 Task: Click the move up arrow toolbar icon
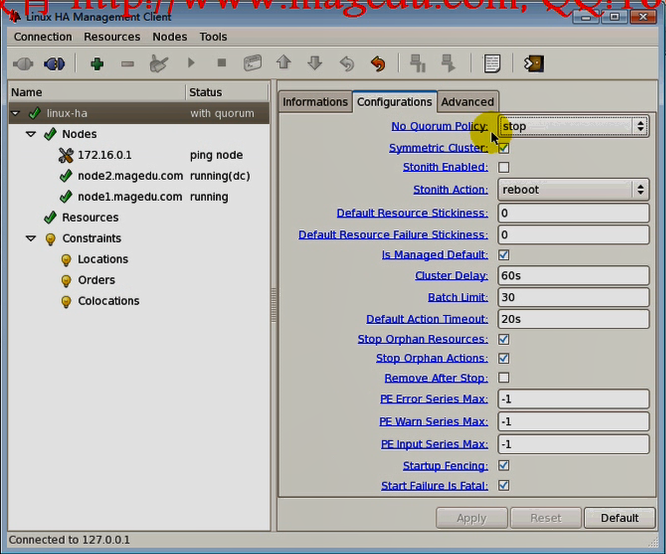click(x=283, y=64)
